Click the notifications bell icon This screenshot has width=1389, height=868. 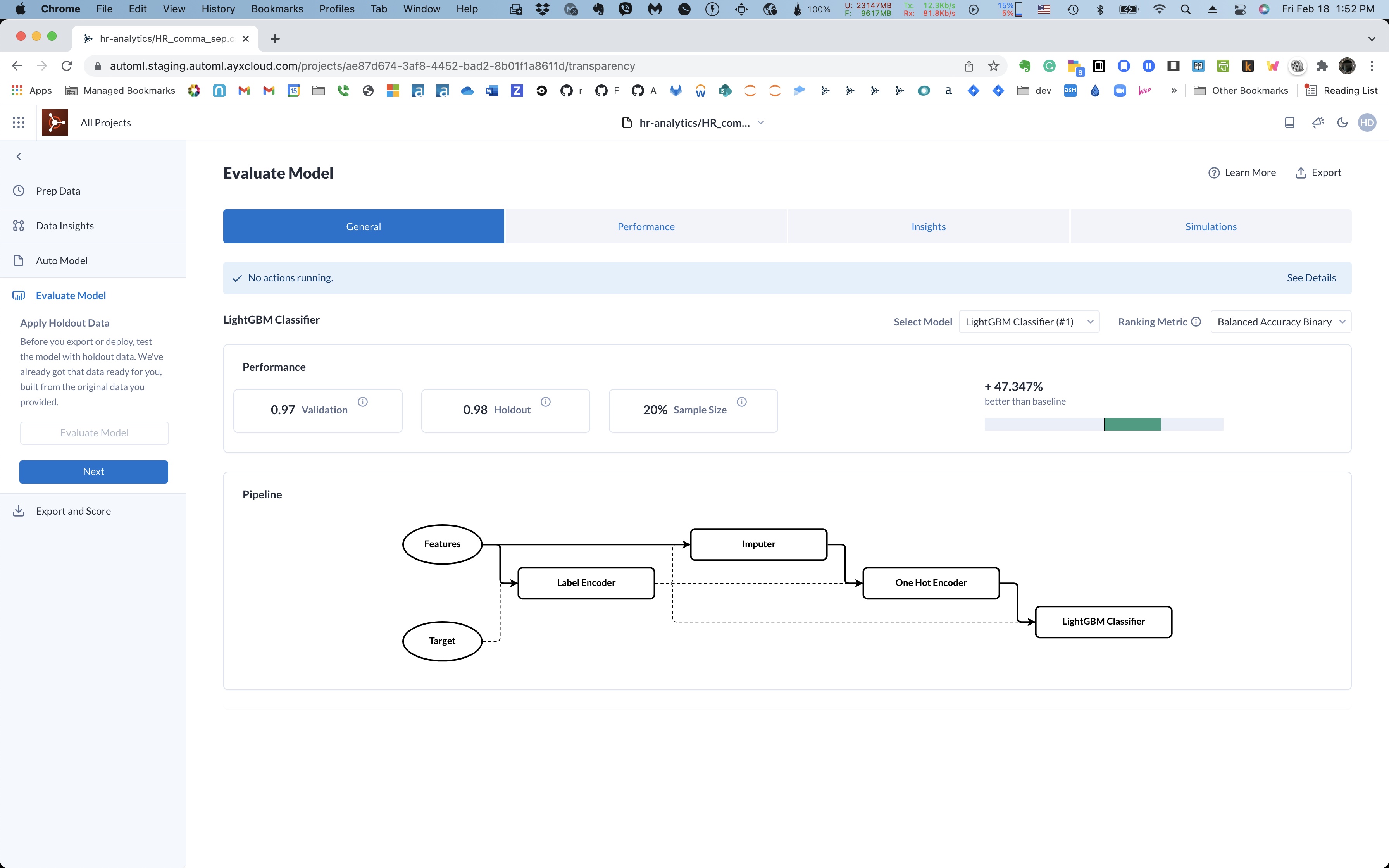(x=1317, y=122)
